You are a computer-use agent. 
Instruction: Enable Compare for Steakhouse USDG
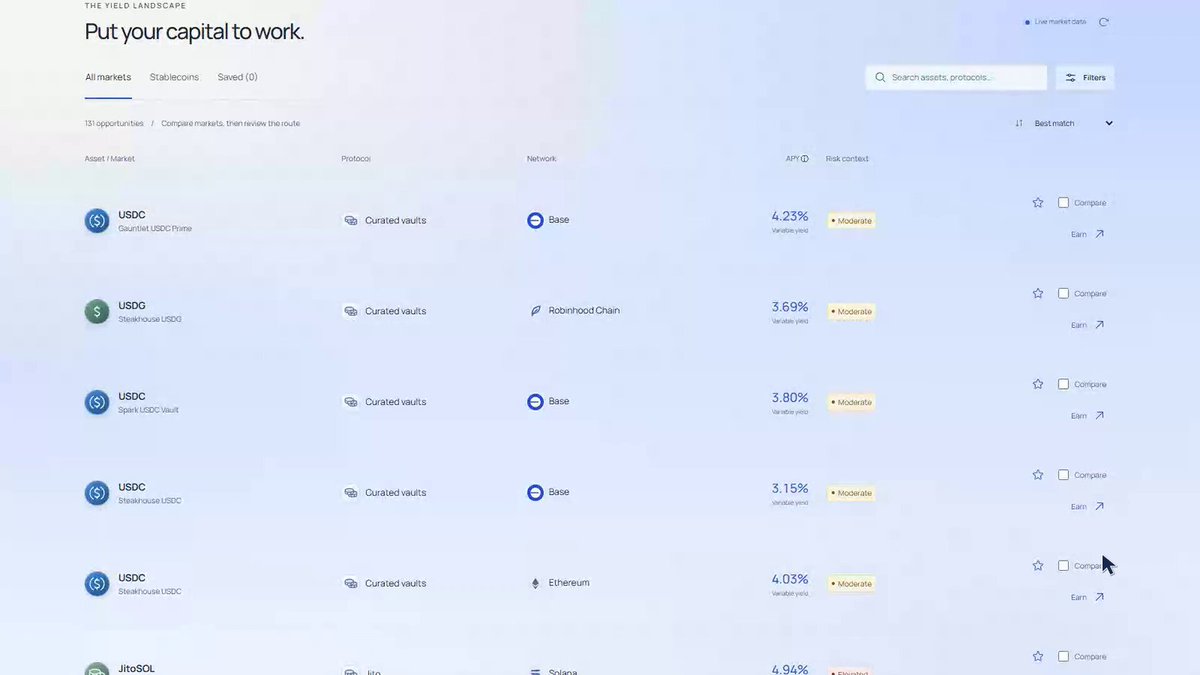(x=1063, y=294)
